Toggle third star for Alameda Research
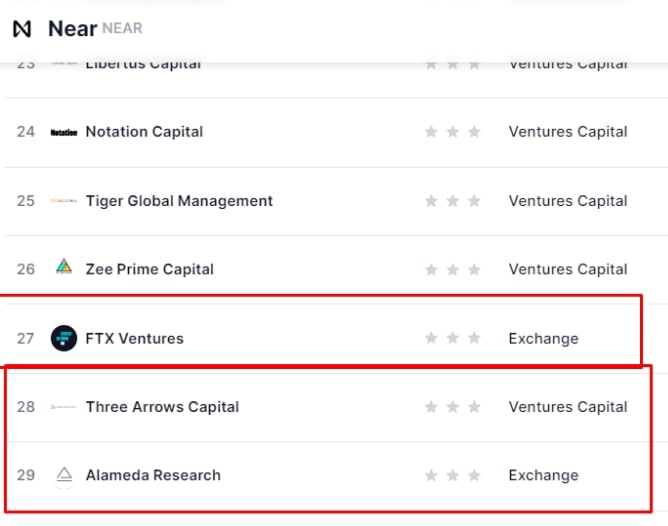 [x=474, y=475]
